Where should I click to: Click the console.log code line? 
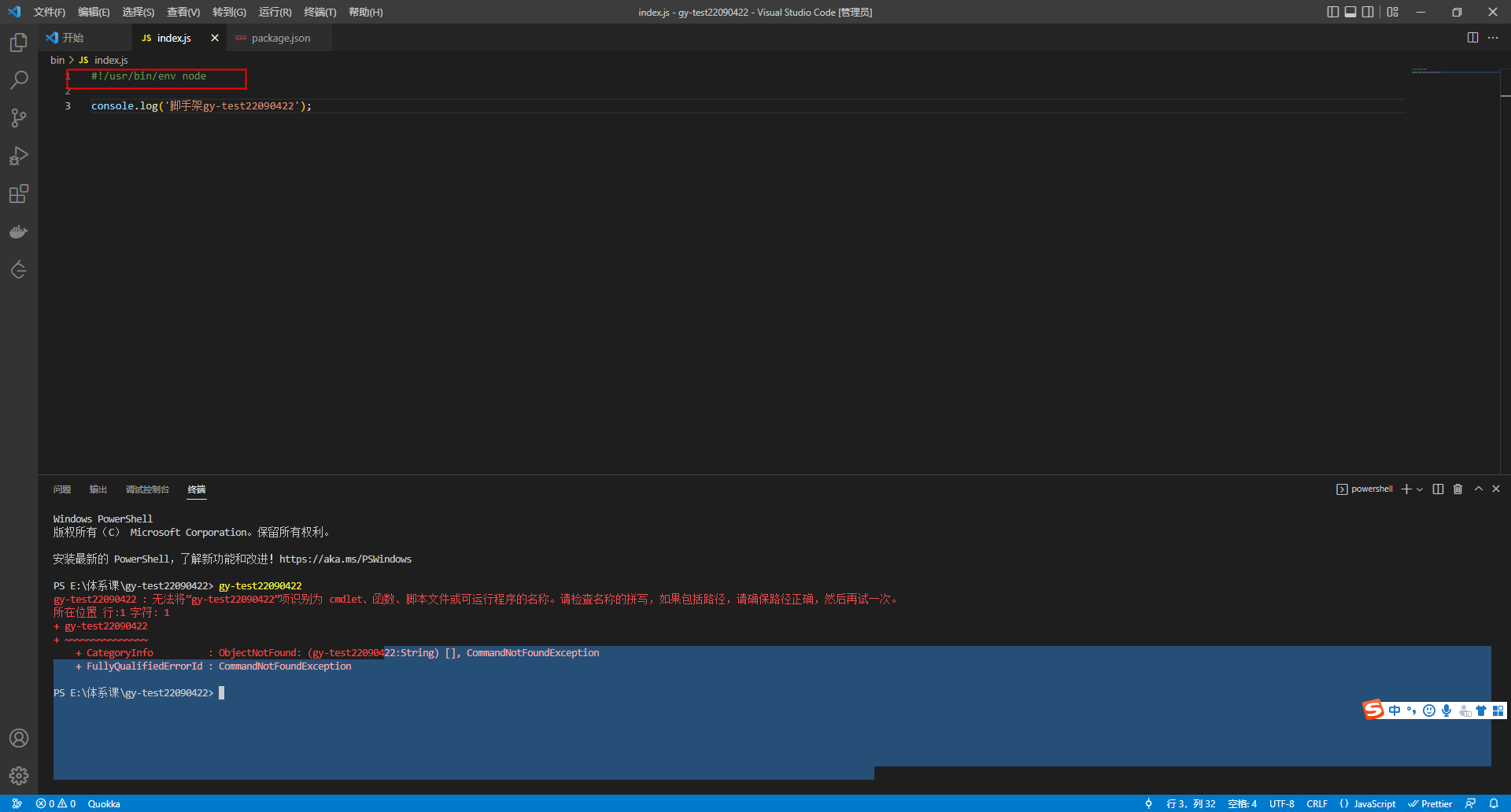point(201,105)
